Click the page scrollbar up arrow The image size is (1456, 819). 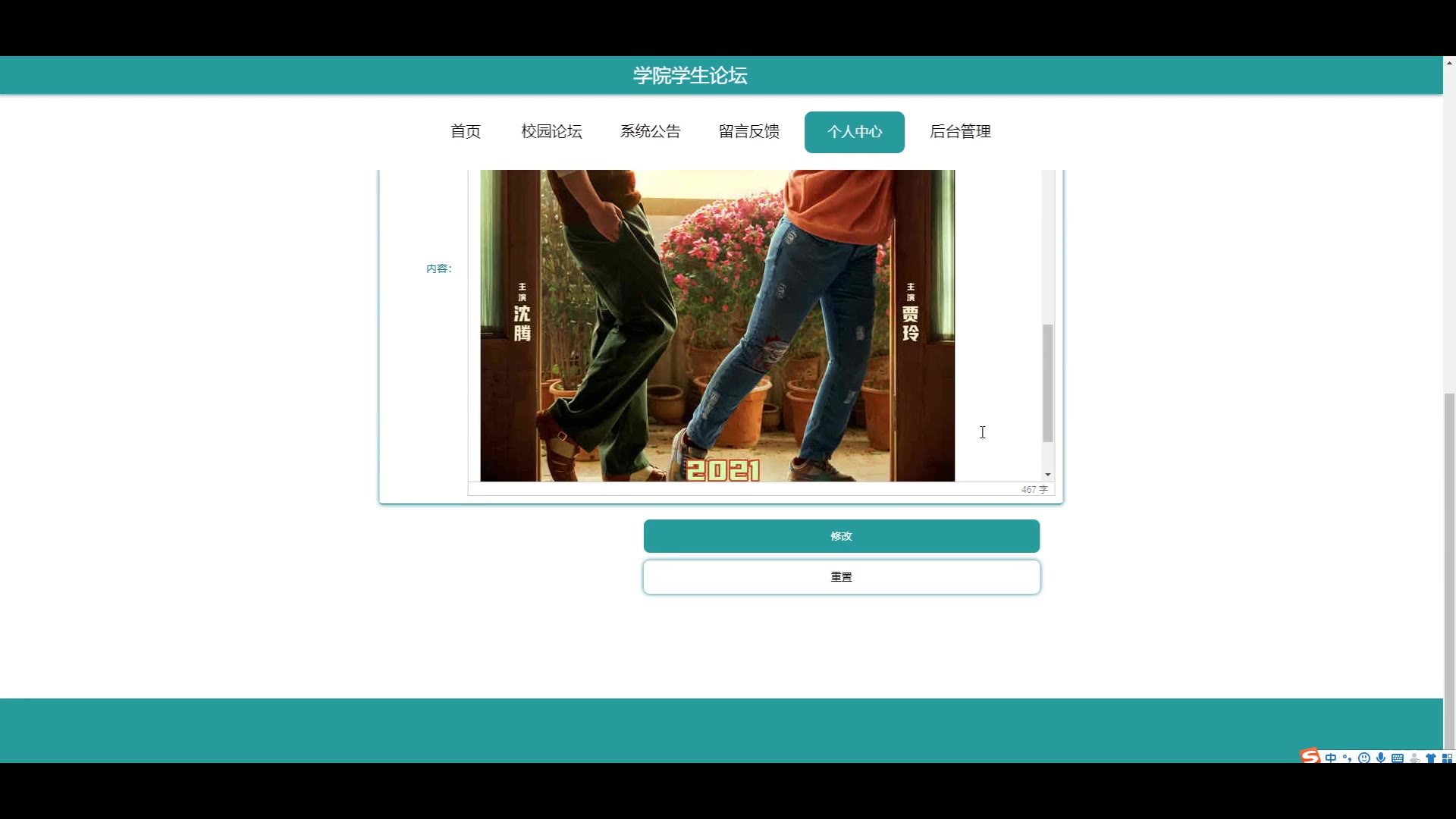1449,63
